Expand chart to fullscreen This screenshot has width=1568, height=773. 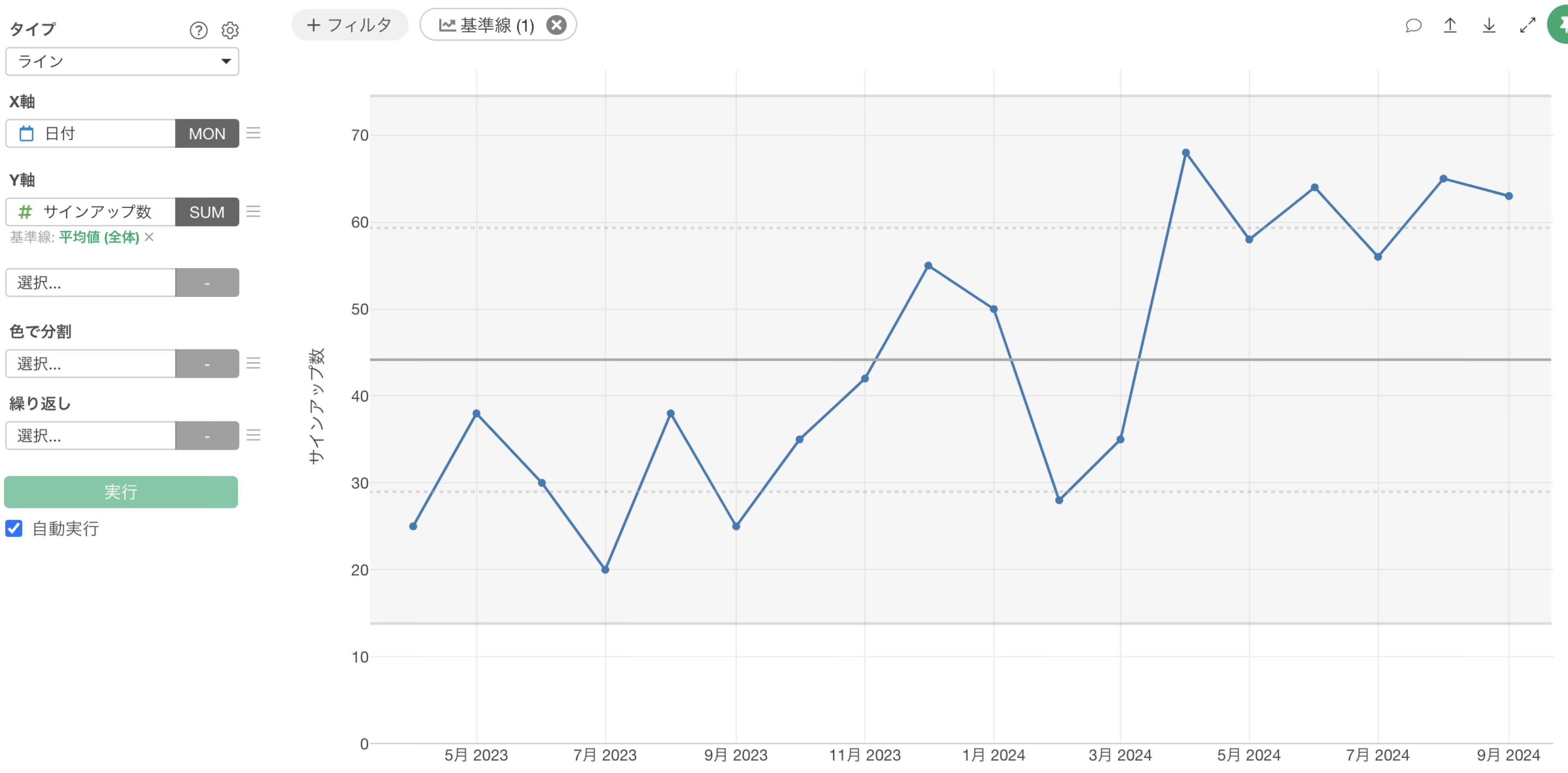tap(1527, 25)
